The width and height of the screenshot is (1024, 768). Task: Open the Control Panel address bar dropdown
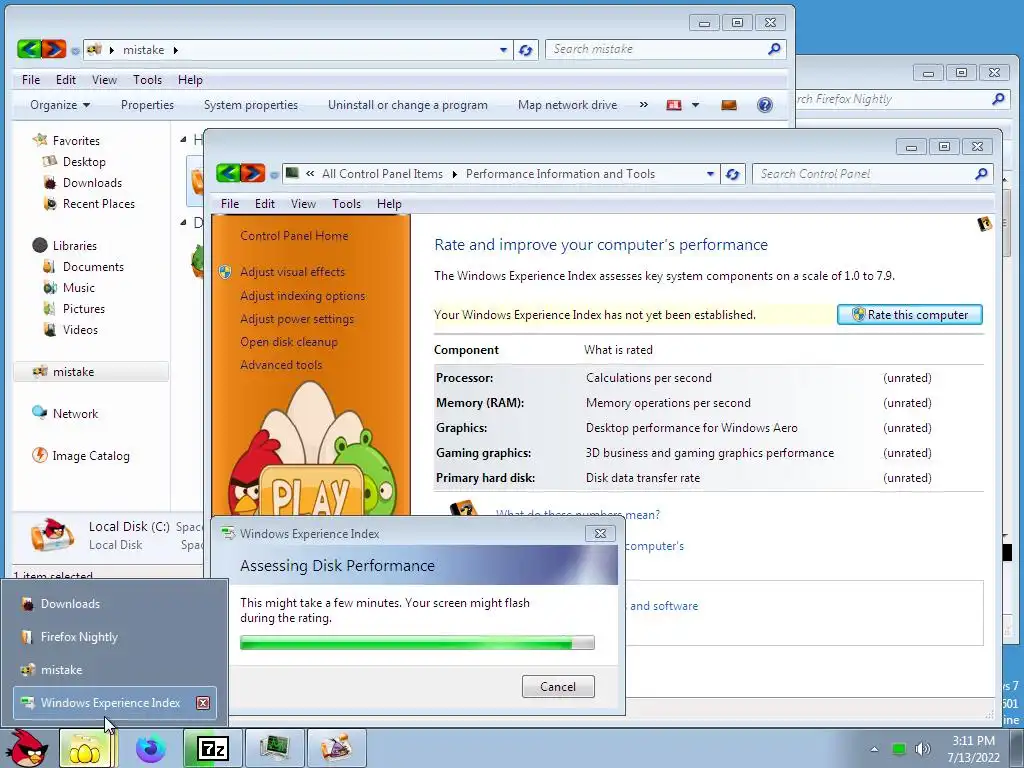tap(711, 174)
